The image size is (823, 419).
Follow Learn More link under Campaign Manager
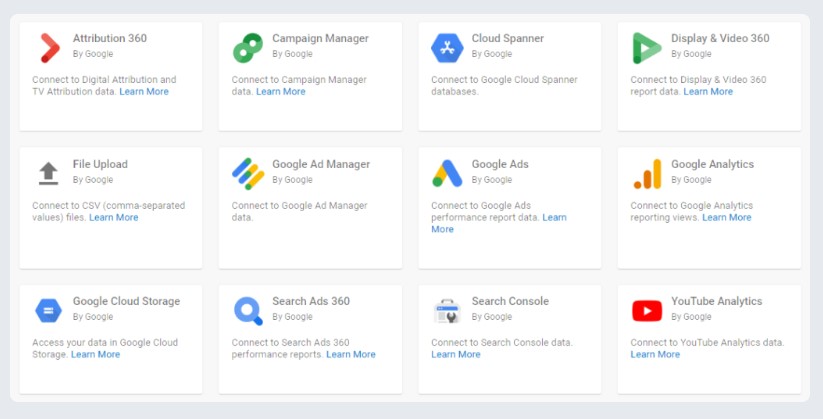tap(281, 92)
